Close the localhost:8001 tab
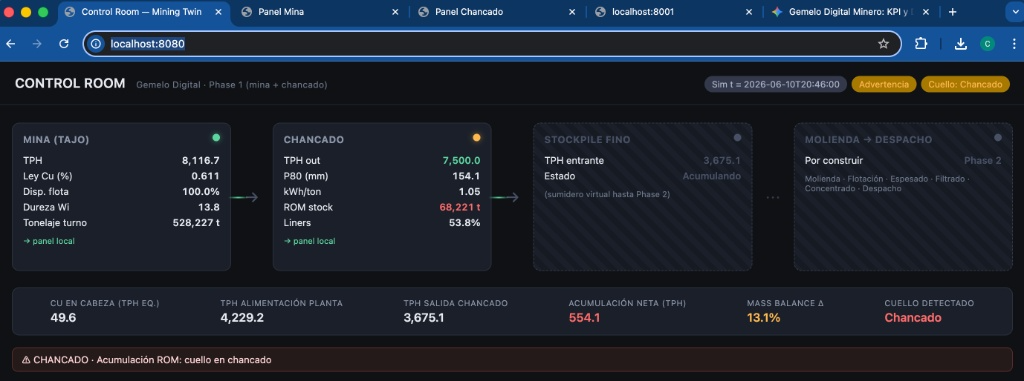1024x381 pixels. click(749, 12)
